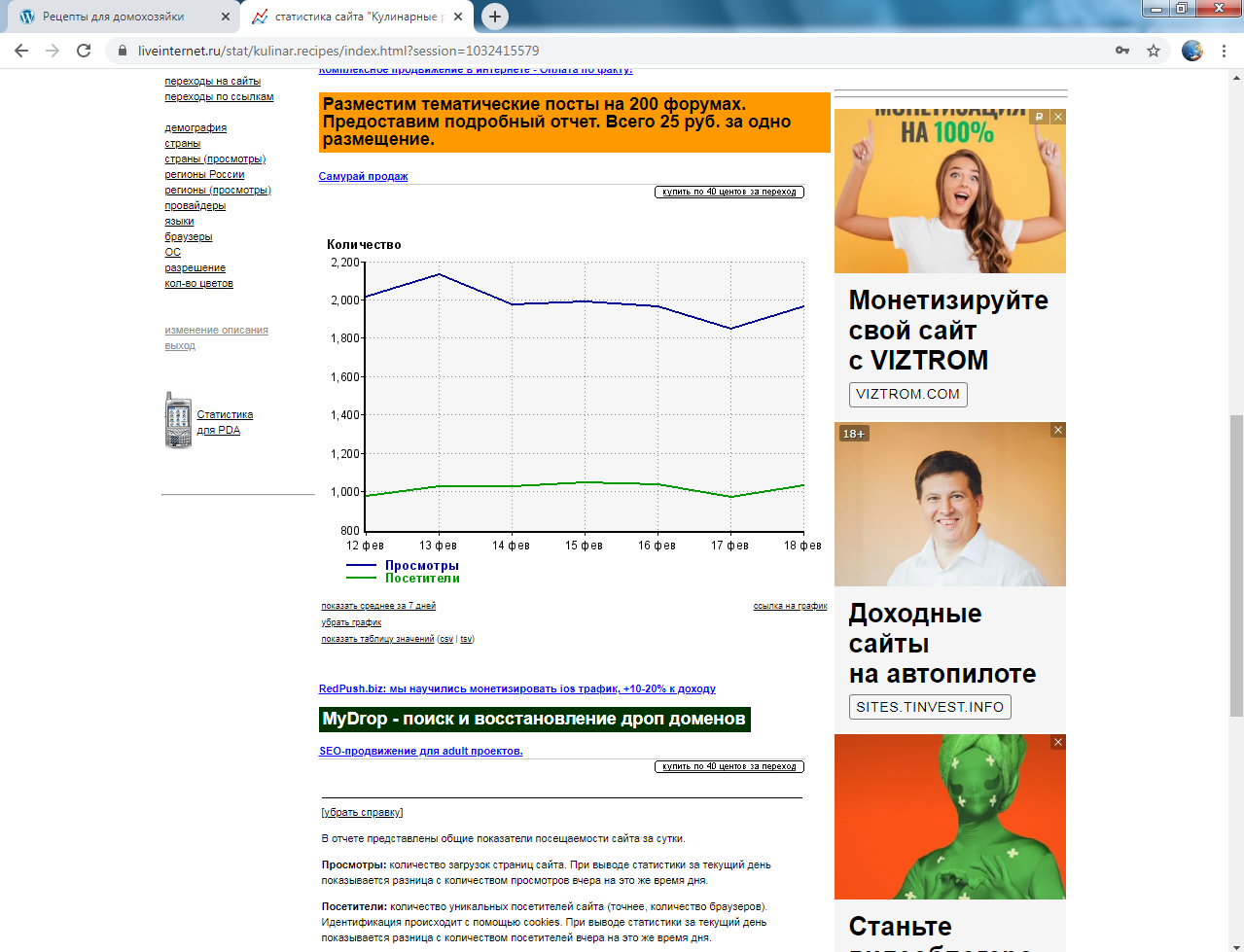Screen dimensions: 1244x952
Task: Open the "страны" report
Action: 182,144
